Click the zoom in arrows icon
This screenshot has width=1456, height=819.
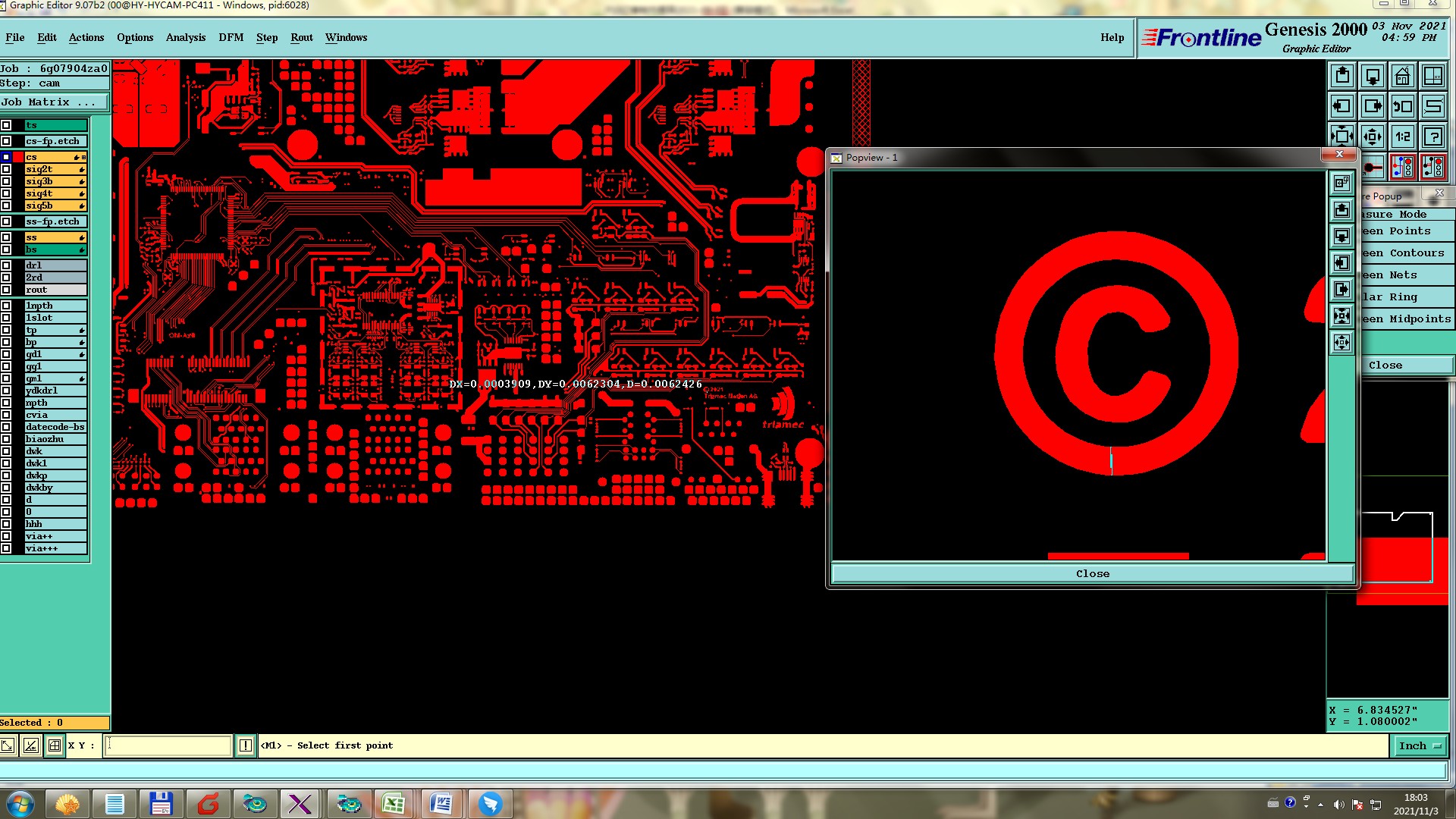click(x=1373, y=136)
